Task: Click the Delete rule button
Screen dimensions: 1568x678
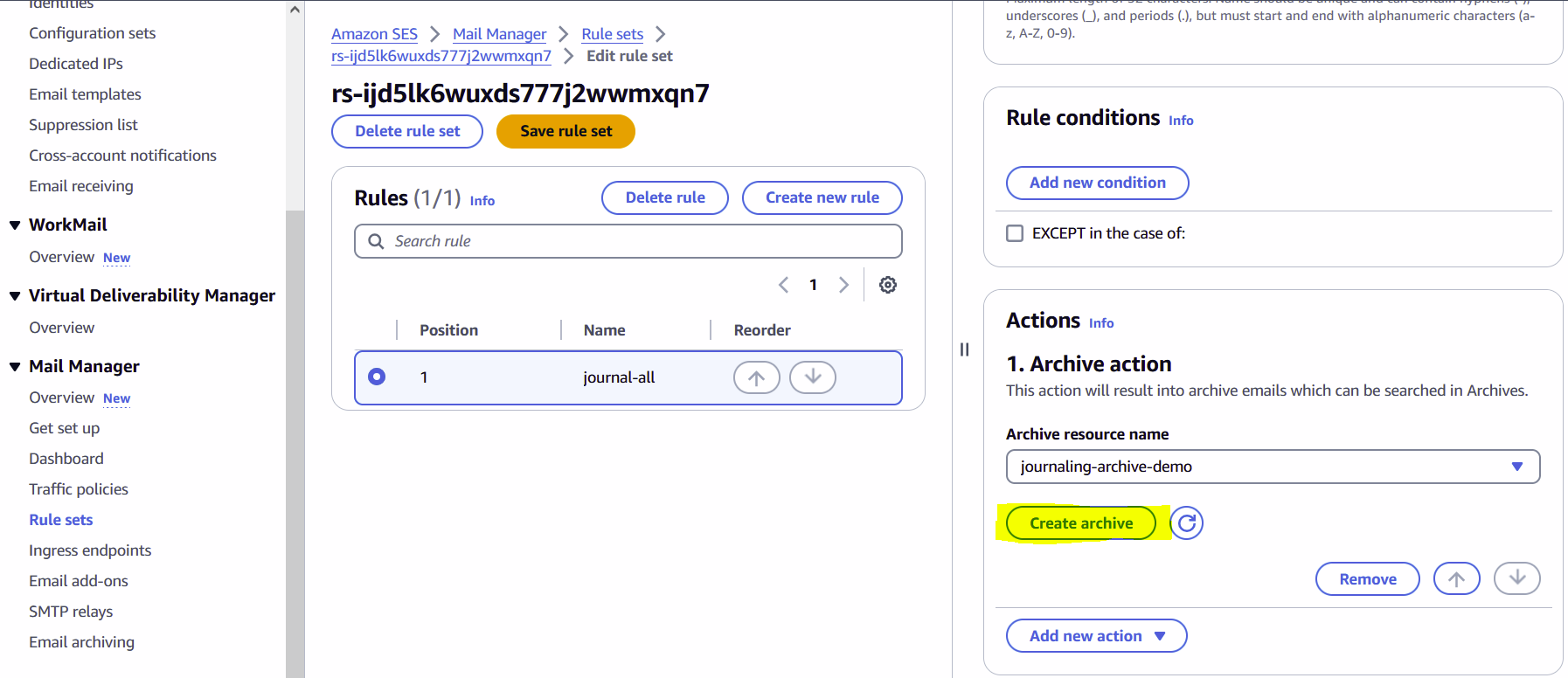Action: [x=665, y=197]
